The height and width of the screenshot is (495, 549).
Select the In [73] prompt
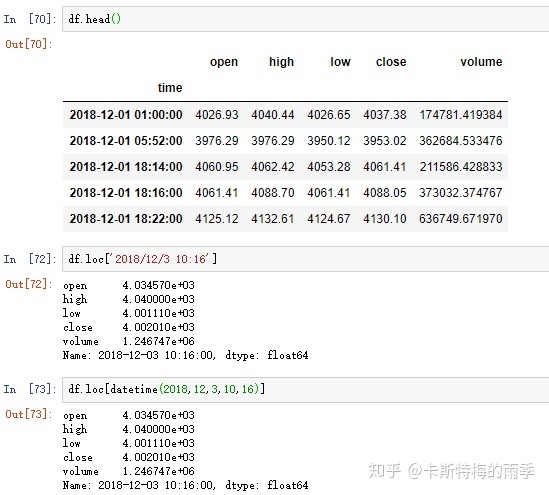pos(30,389)
